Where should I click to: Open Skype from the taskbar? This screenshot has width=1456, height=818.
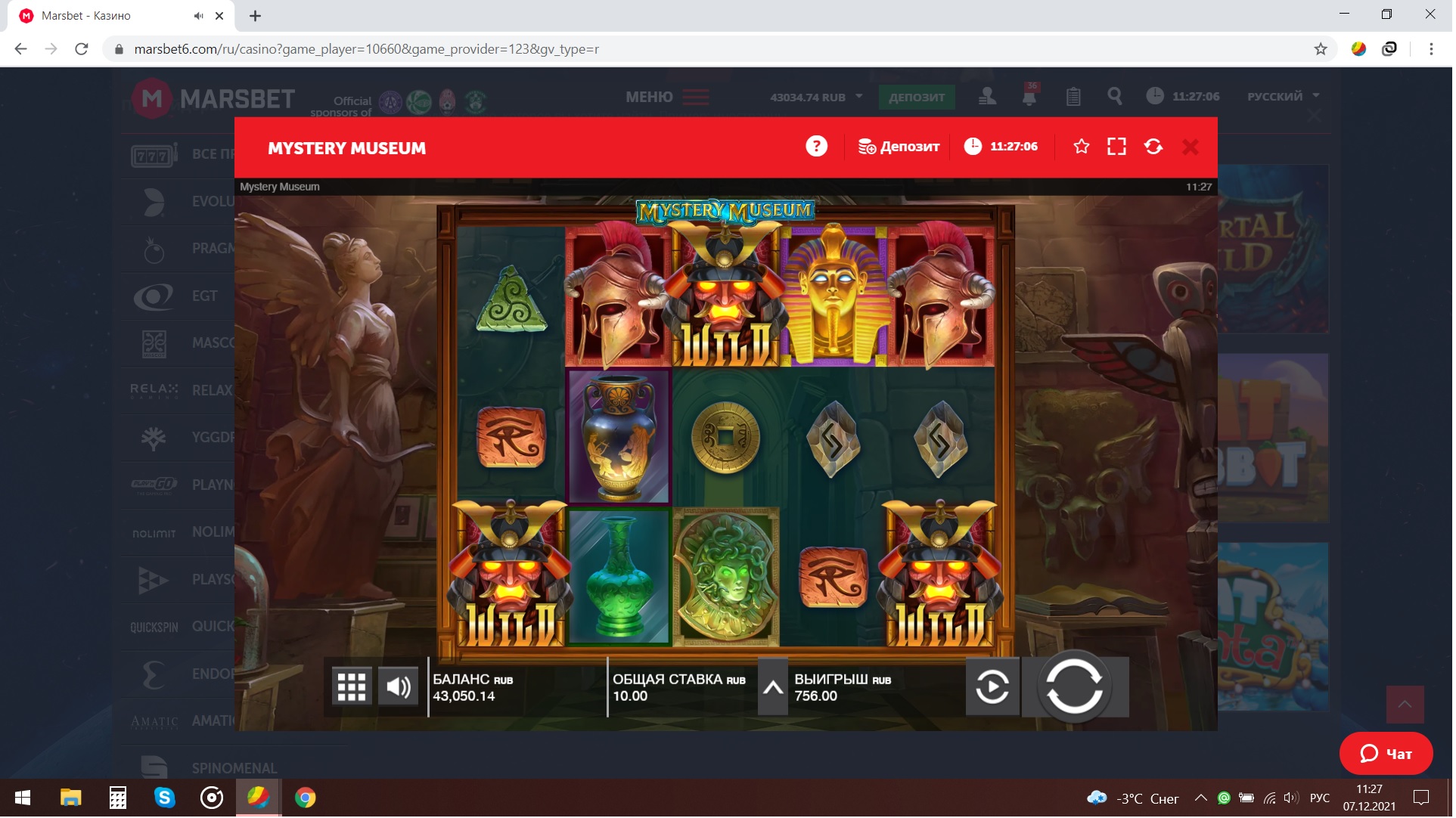click(x=165, y=799)
